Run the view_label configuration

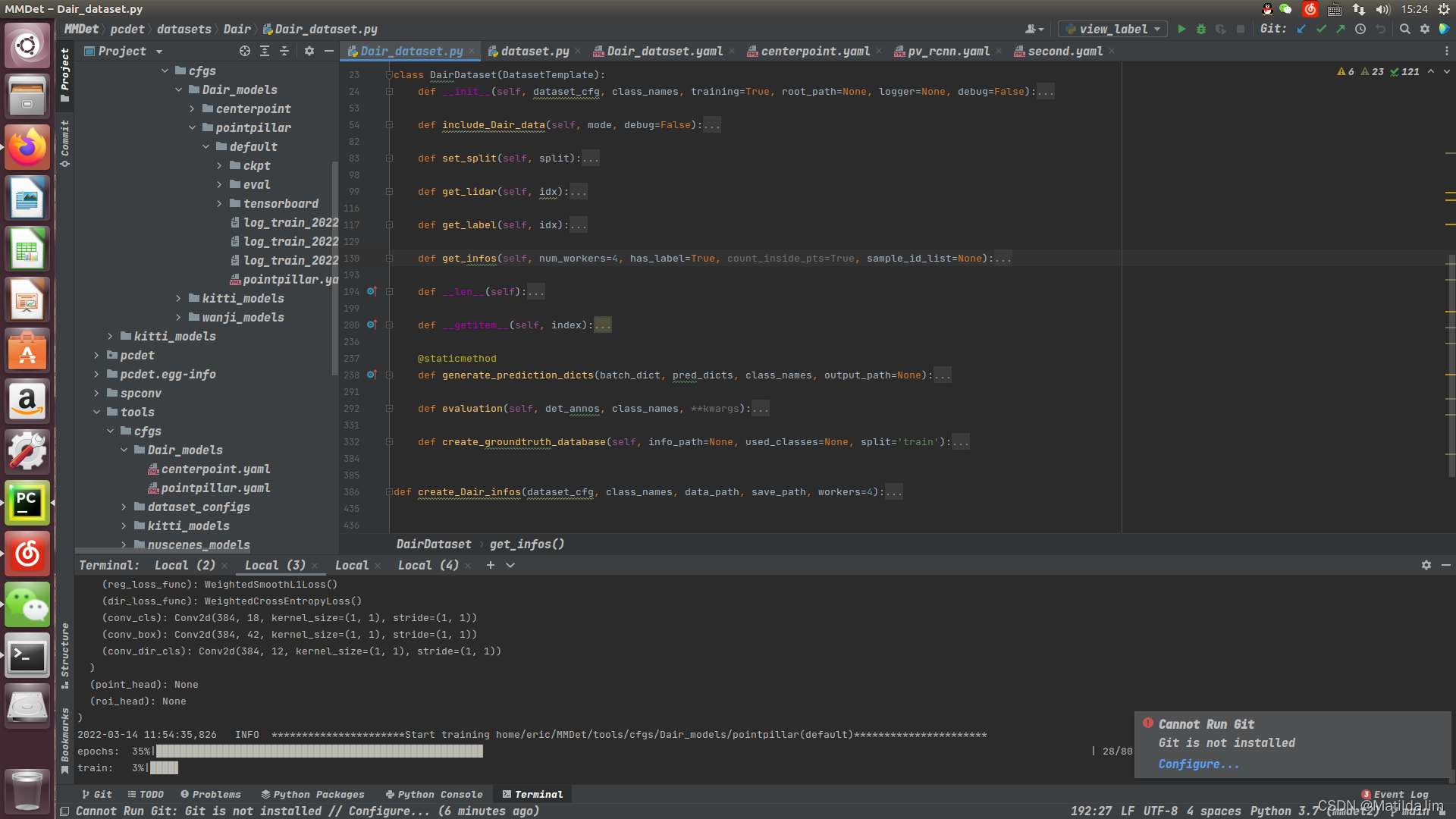(1181, 29)
